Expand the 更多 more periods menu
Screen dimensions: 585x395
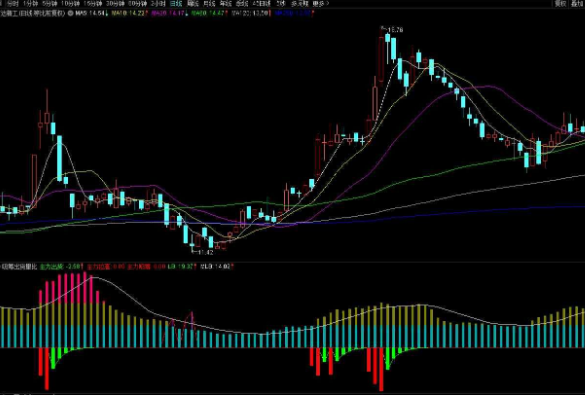tap(320, 4)
